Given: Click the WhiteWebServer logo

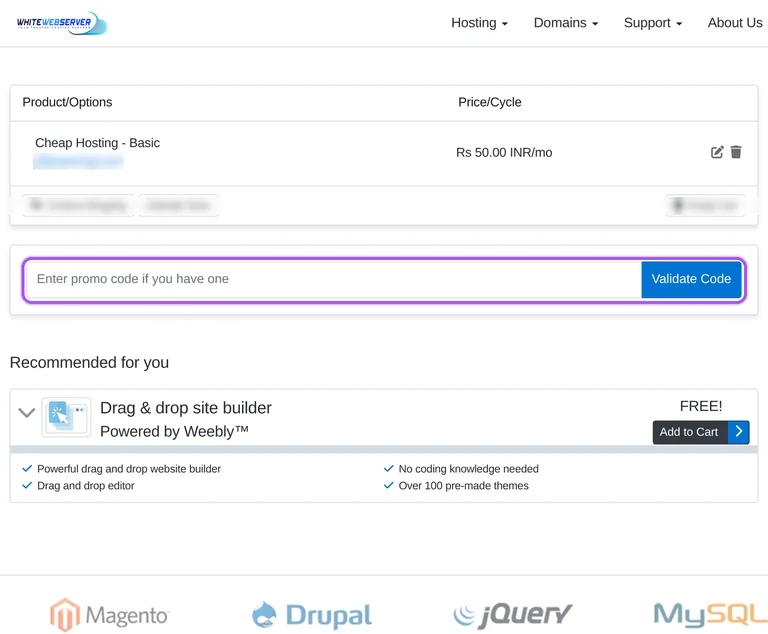Looking at the screenshot, I should 61,23.
